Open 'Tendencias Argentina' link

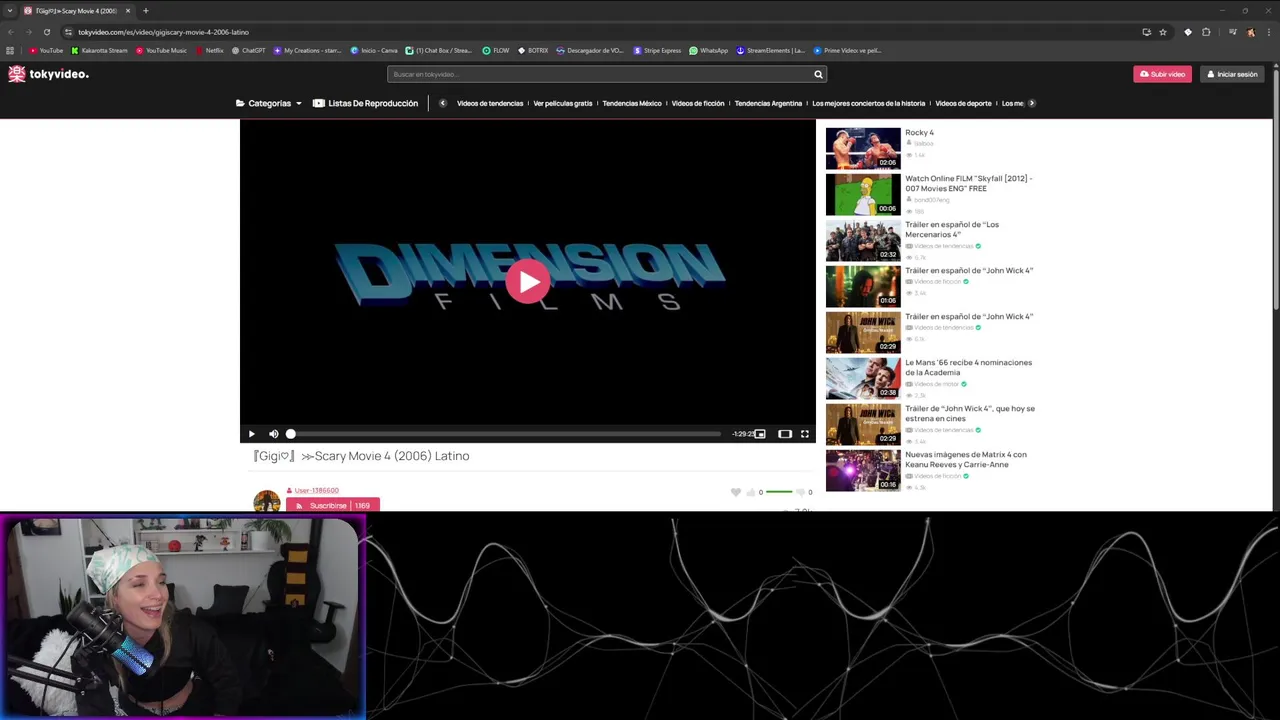pyautogui.click(x=768, y=103)
